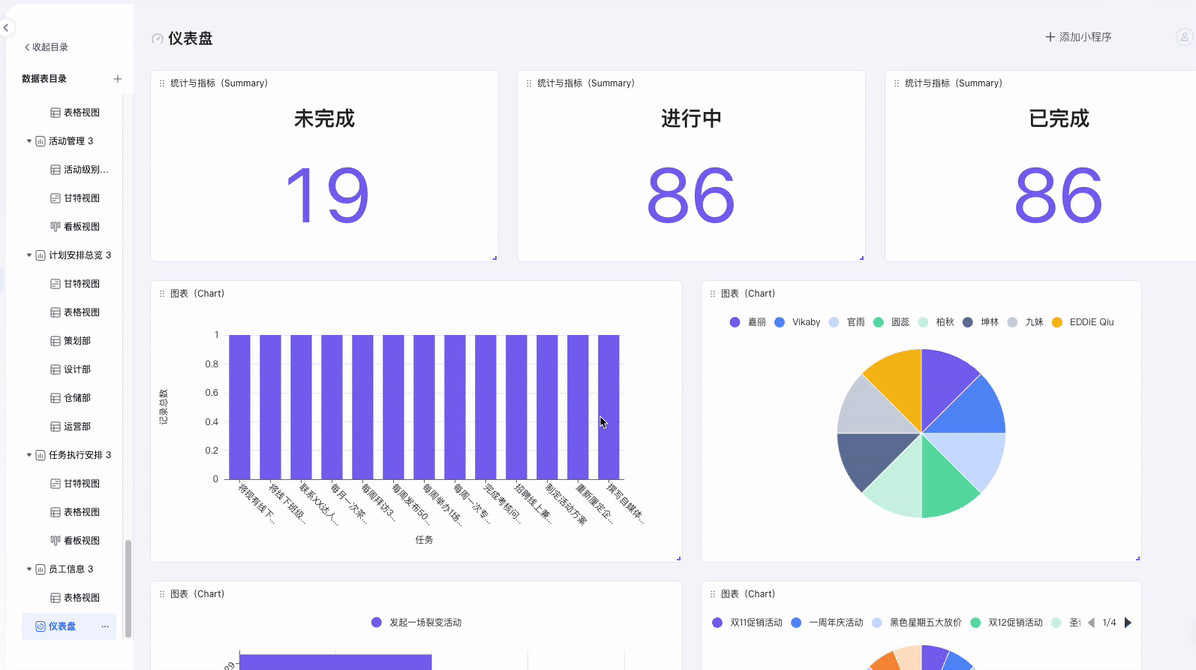Open the more options menu next to 仪表盘
The width and height of the screenshot is (1196, 670).
coord(105,627)
